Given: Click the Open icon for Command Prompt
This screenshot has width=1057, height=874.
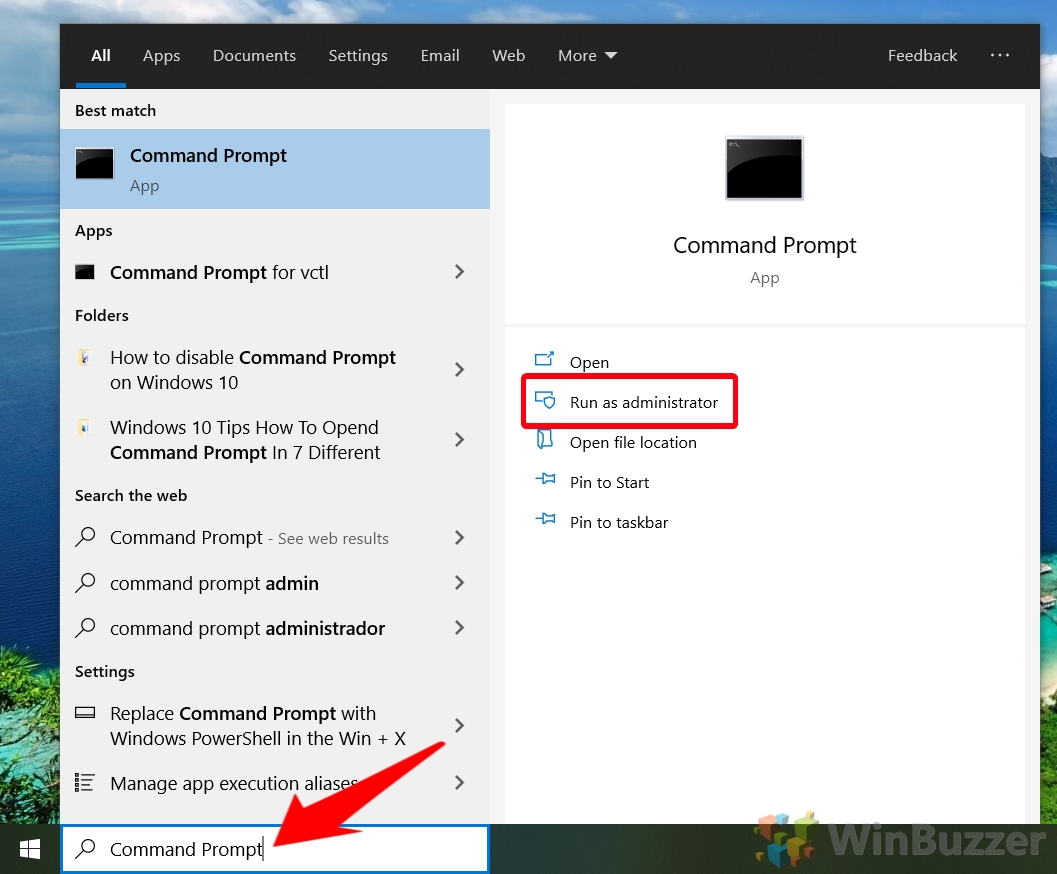Looking at the screenshot, I should (545, 361).
